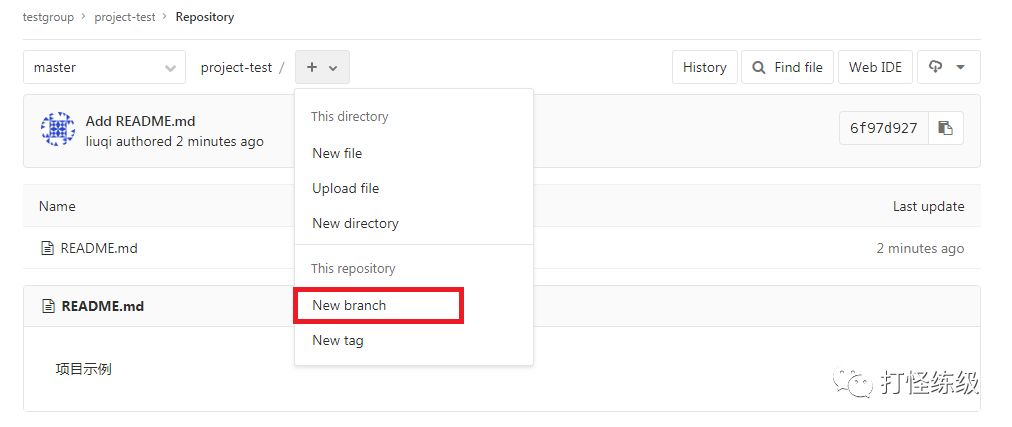Click the file icon beside README.md row
1012x427 pixels.
(x=47, y=248)
